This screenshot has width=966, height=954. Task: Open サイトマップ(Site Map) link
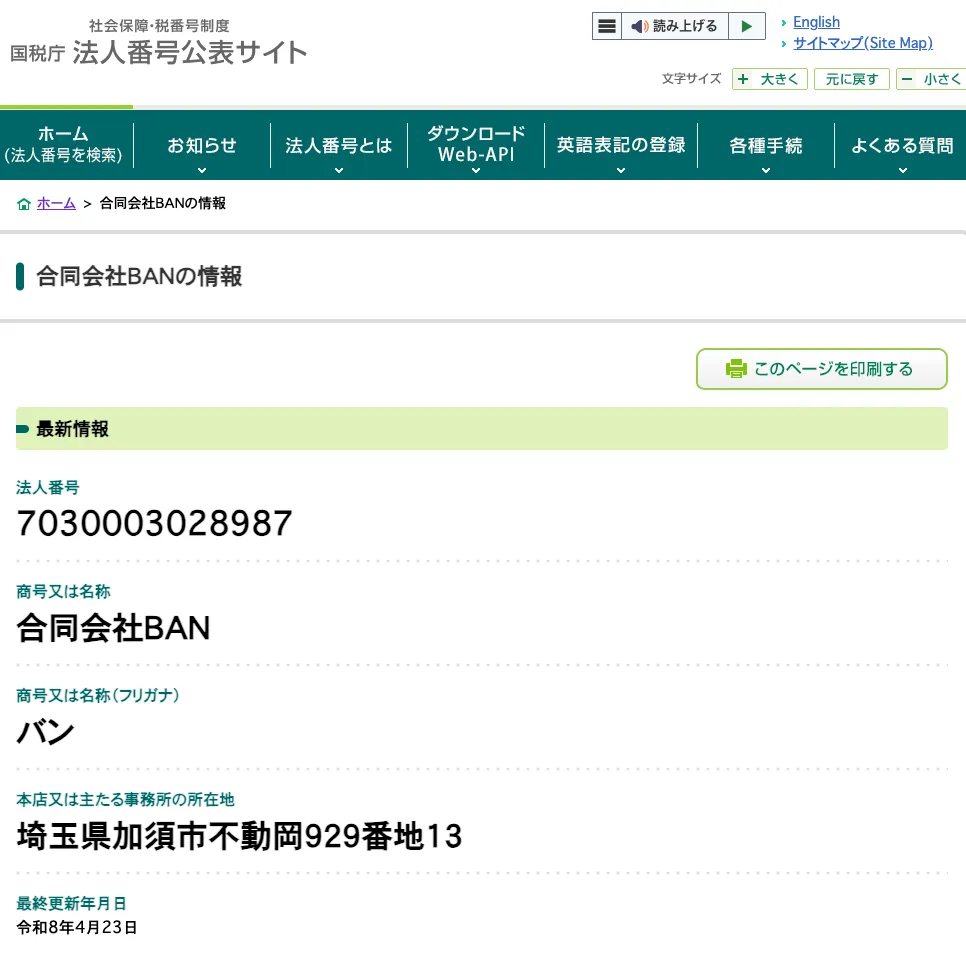862,43
